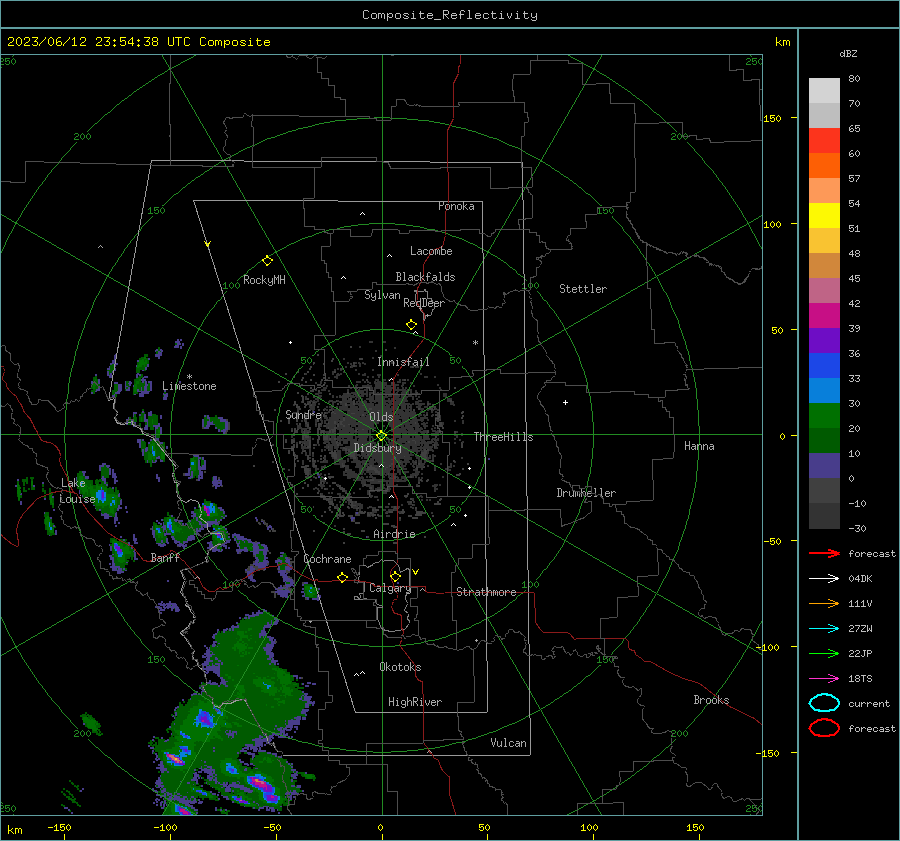Image resolution: width=900 pixels, height=841 pixels.
Task: Select the yellow diamond marker near RockyMH
Action: coord(267,261)
